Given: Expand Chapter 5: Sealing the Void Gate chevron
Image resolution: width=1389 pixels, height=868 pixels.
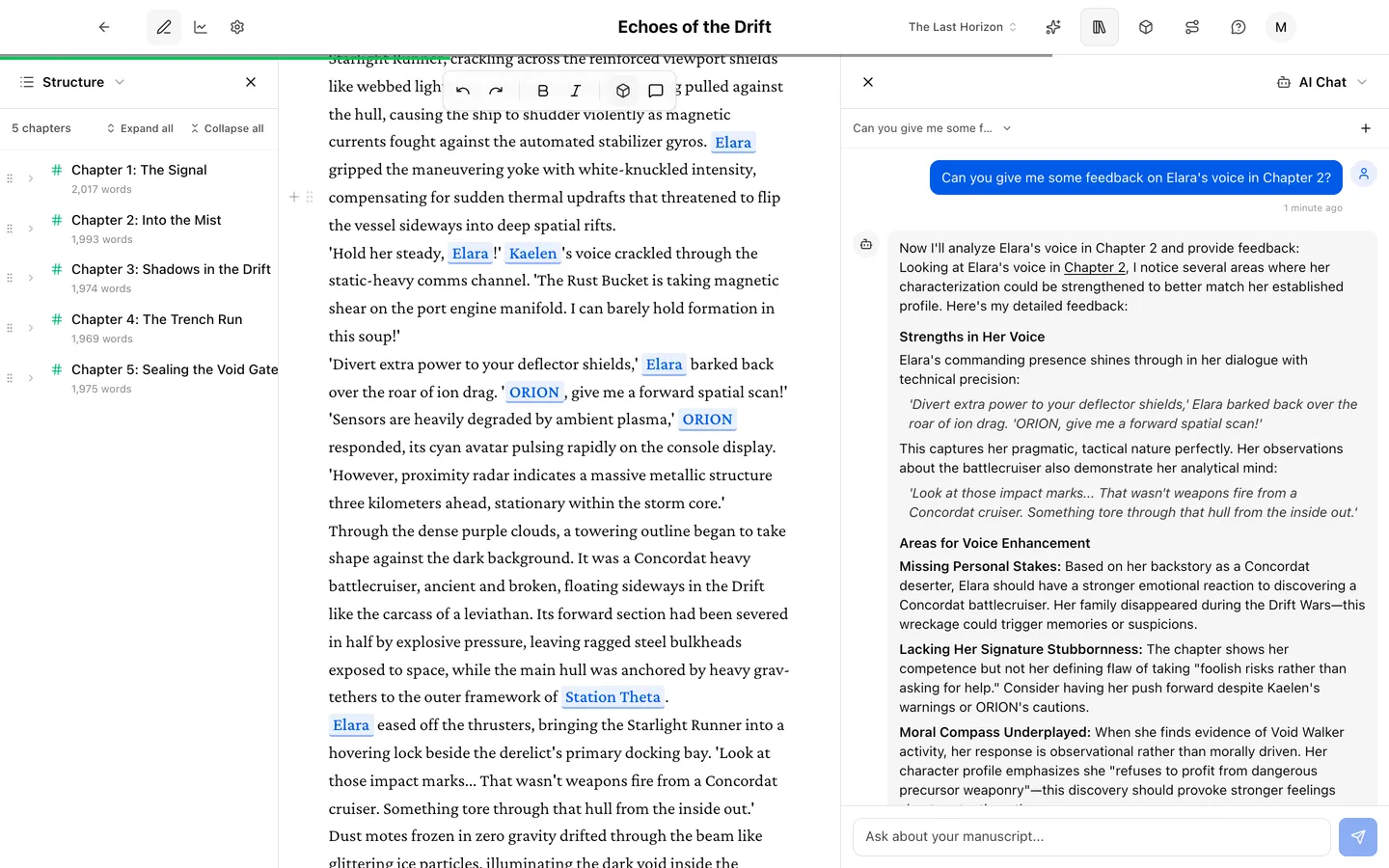Looking at the screenshot, I should (x=31, y=378).
